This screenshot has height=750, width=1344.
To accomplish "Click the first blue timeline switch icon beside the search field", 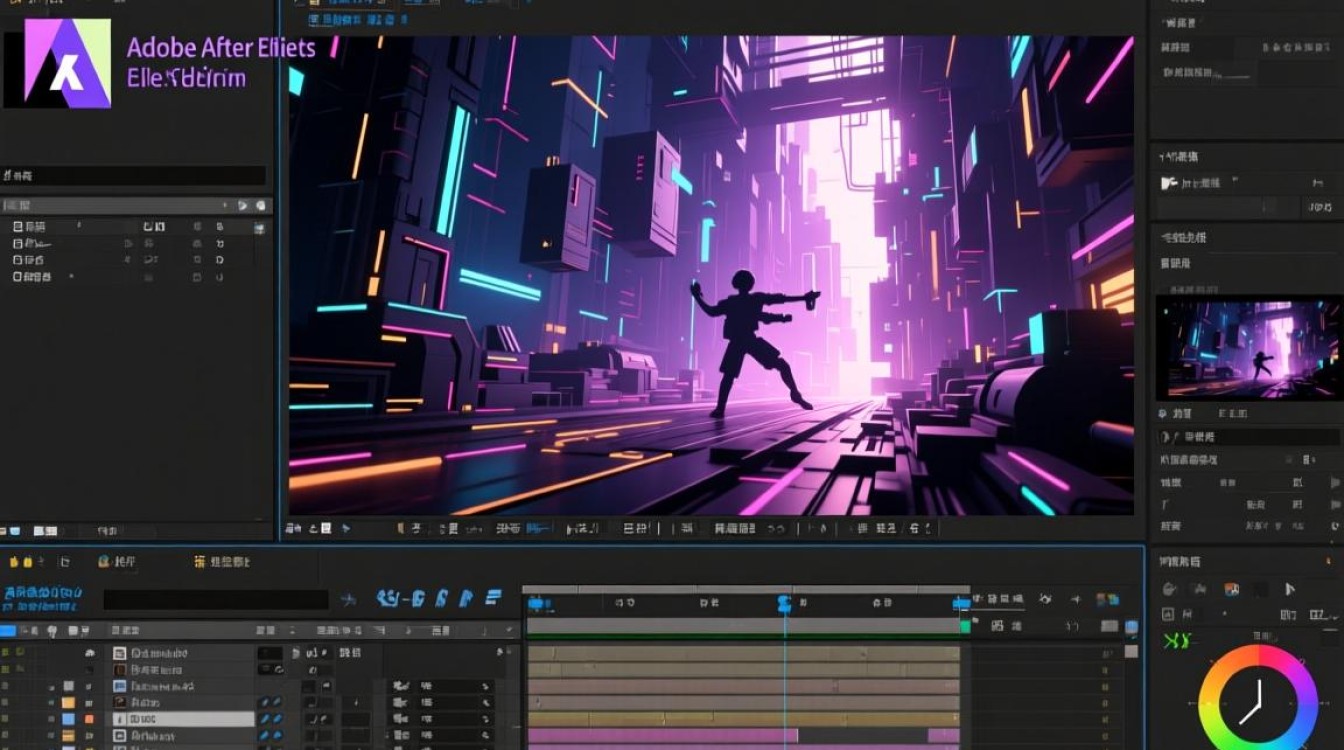I will [x=389, y=599].
